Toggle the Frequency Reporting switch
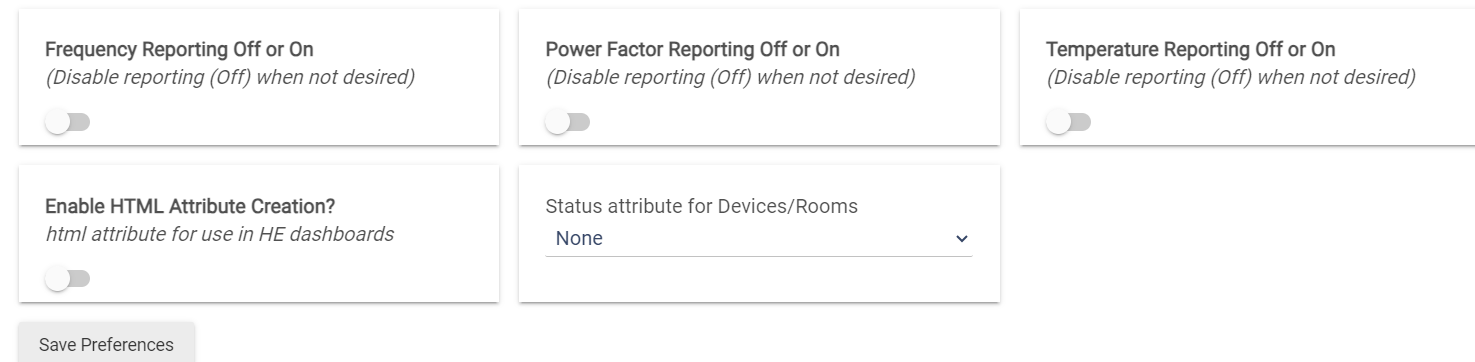Viewport: 1475px width, 362px height. pyautogui.click(x=68, y=122)
